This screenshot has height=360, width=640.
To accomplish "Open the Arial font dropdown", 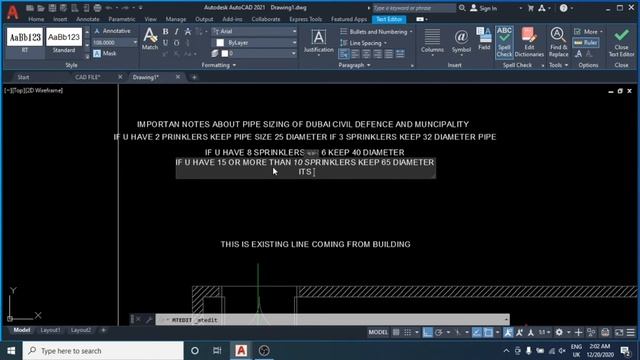I will tap(254, 31).
